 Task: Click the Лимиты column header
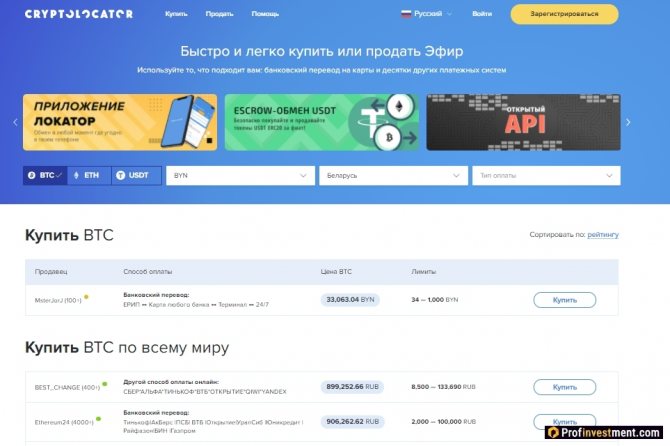[x=423, y=272]
